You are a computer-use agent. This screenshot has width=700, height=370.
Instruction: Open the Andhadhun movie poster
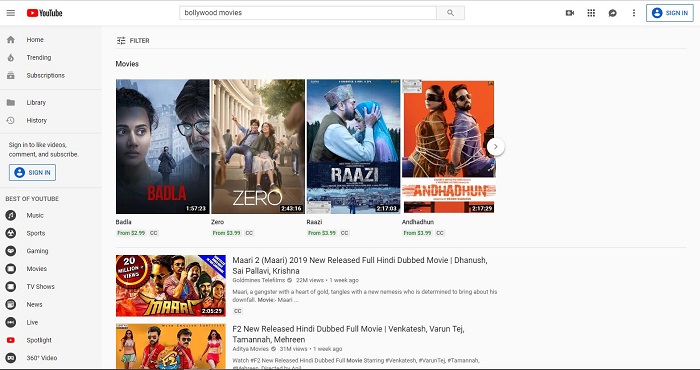(x=449, y=146)
